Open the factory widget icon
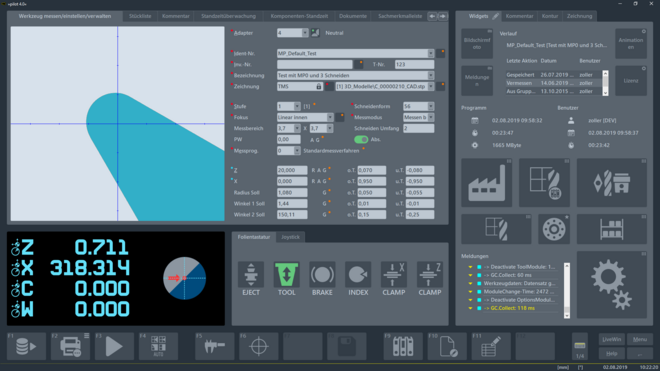 pyautogui.click(x=487, y=183)
